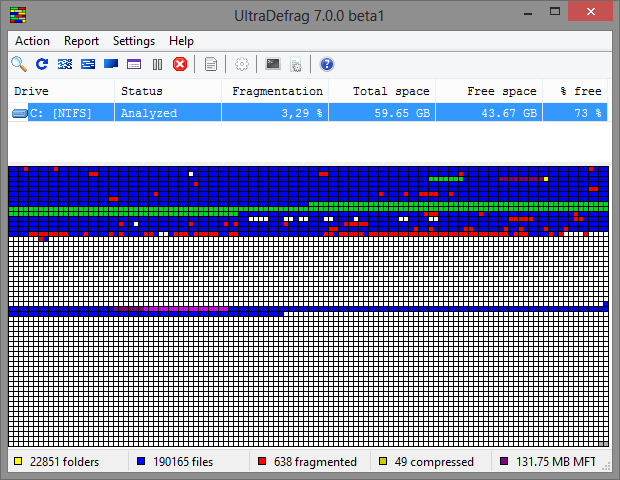Click the yellow folders legend swatch
Screen dimensions: 620x480
click(x=18, y=461)
